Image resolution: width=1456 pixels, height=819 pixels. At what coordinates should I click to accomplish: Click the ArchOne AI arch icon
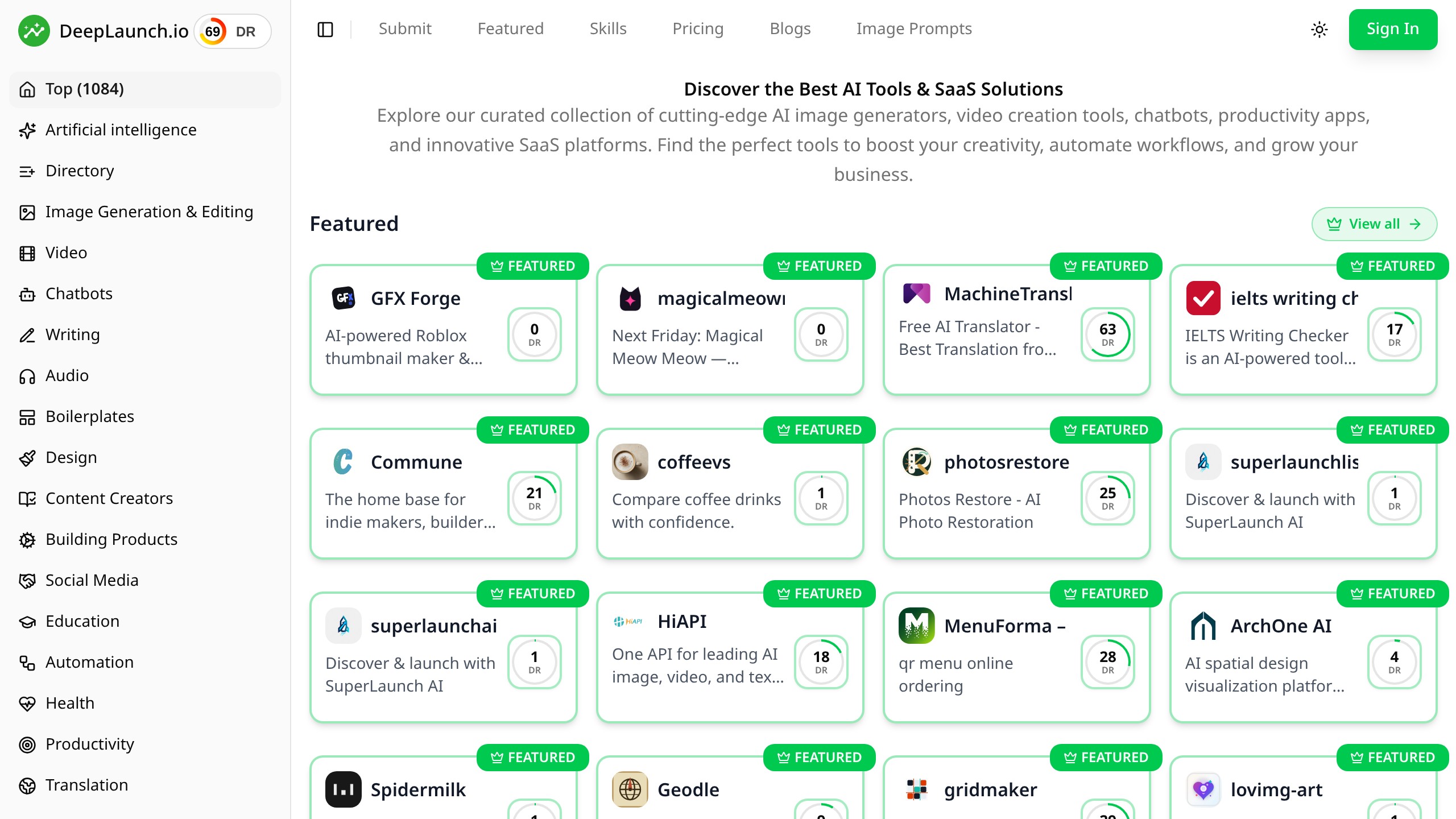[x=1203, y=626]
